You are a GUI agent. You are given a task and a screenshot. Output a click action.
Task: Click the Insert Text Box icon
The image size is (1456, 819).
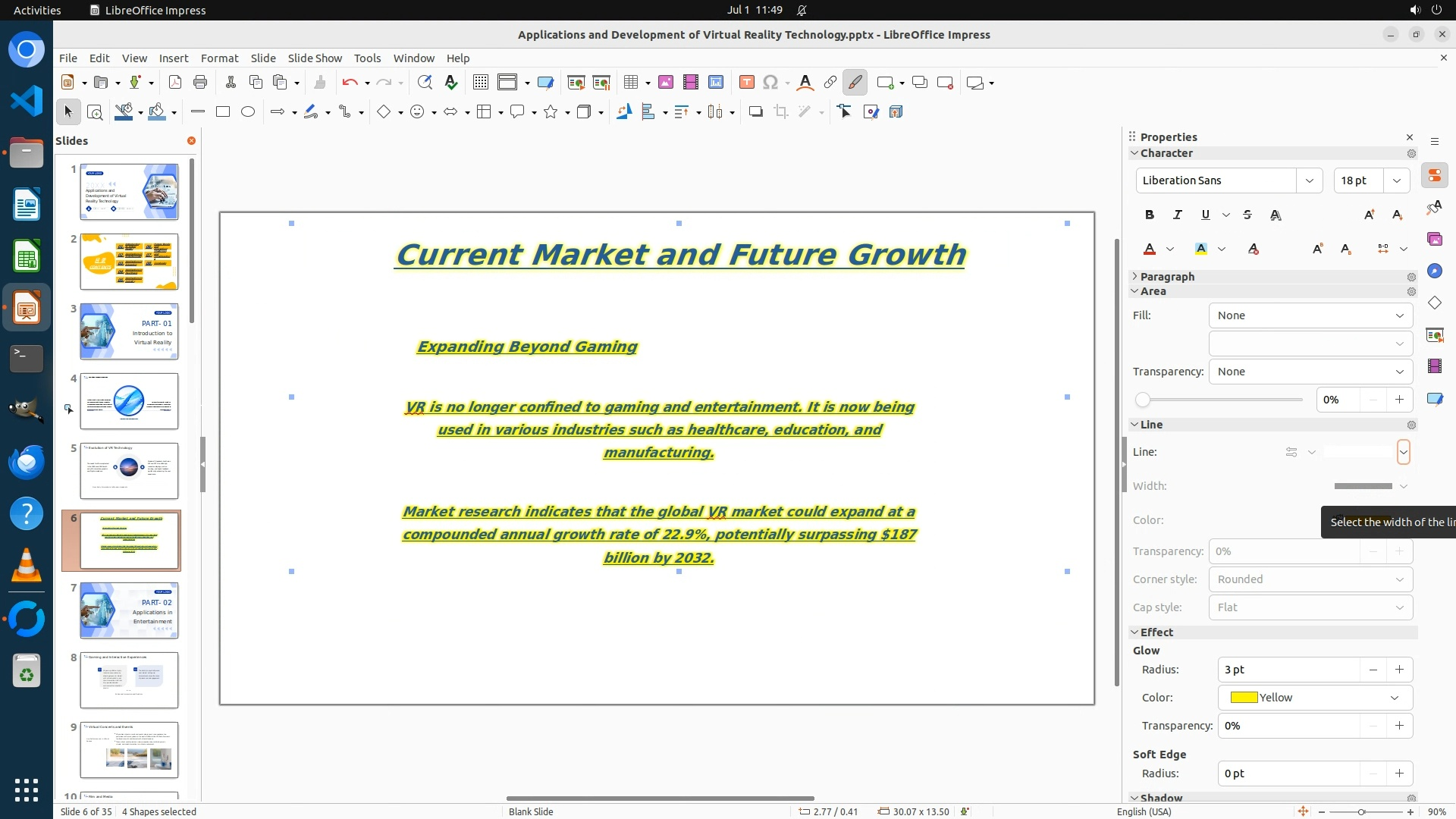coord(746,83)
